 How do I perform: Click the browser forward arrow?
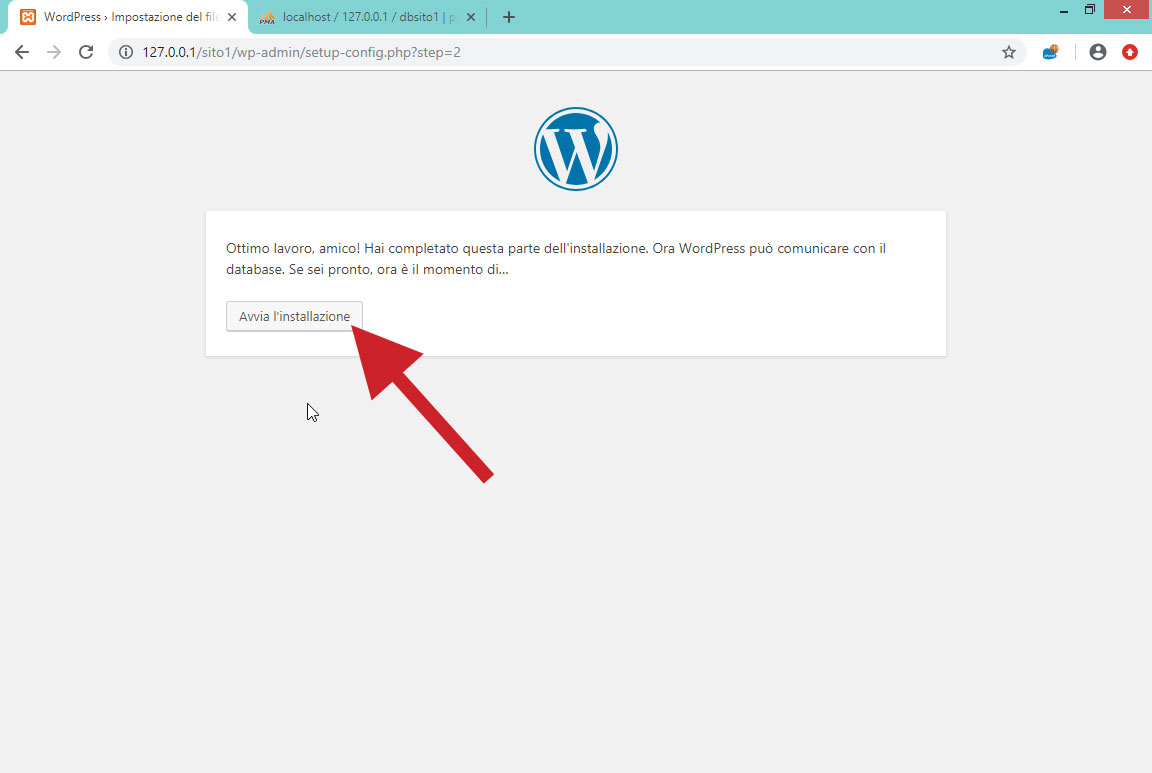click(54, 52)
